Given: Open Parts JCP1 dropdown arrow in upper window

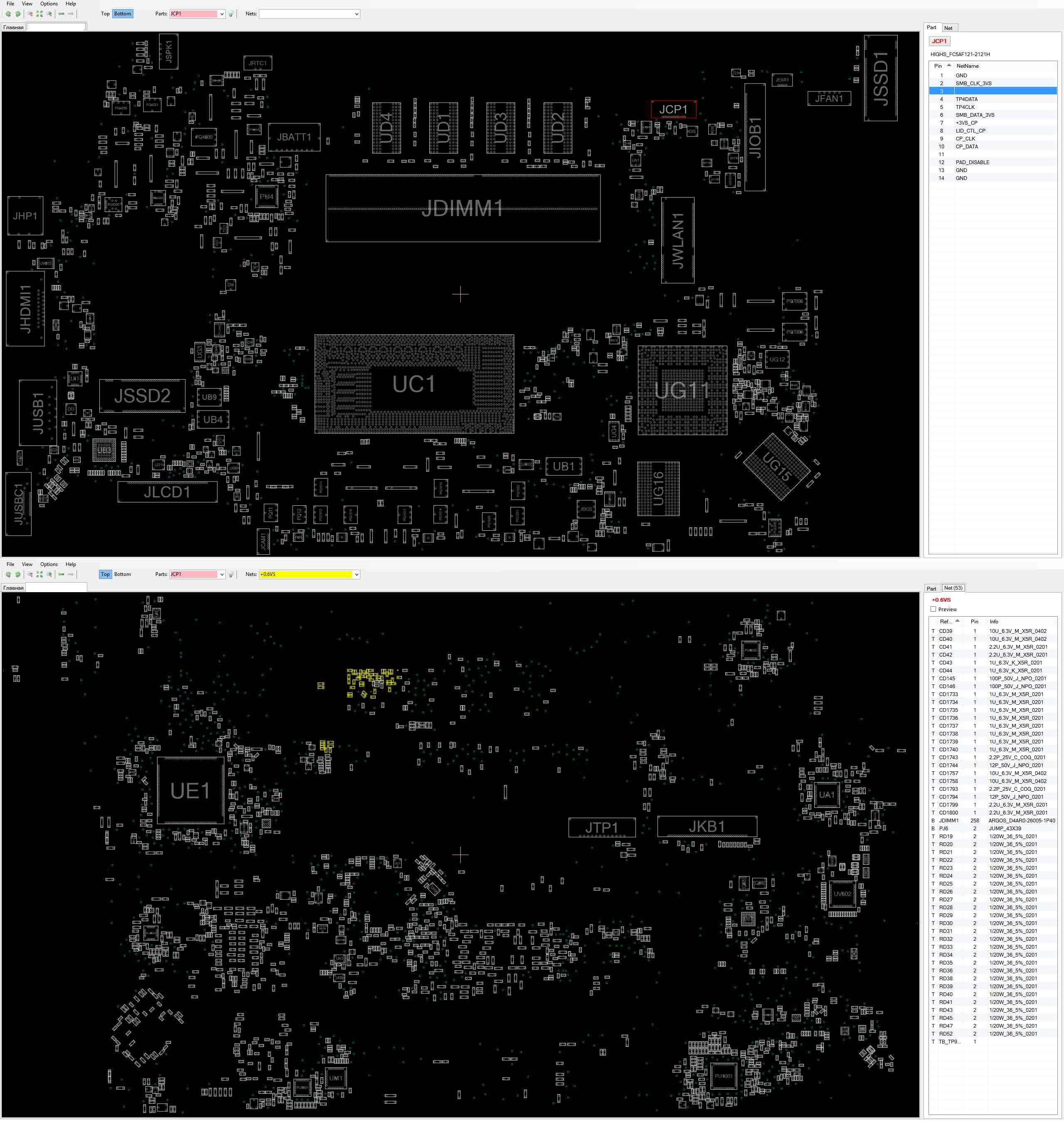Looking at the screenshot, I should click(222, 14).
